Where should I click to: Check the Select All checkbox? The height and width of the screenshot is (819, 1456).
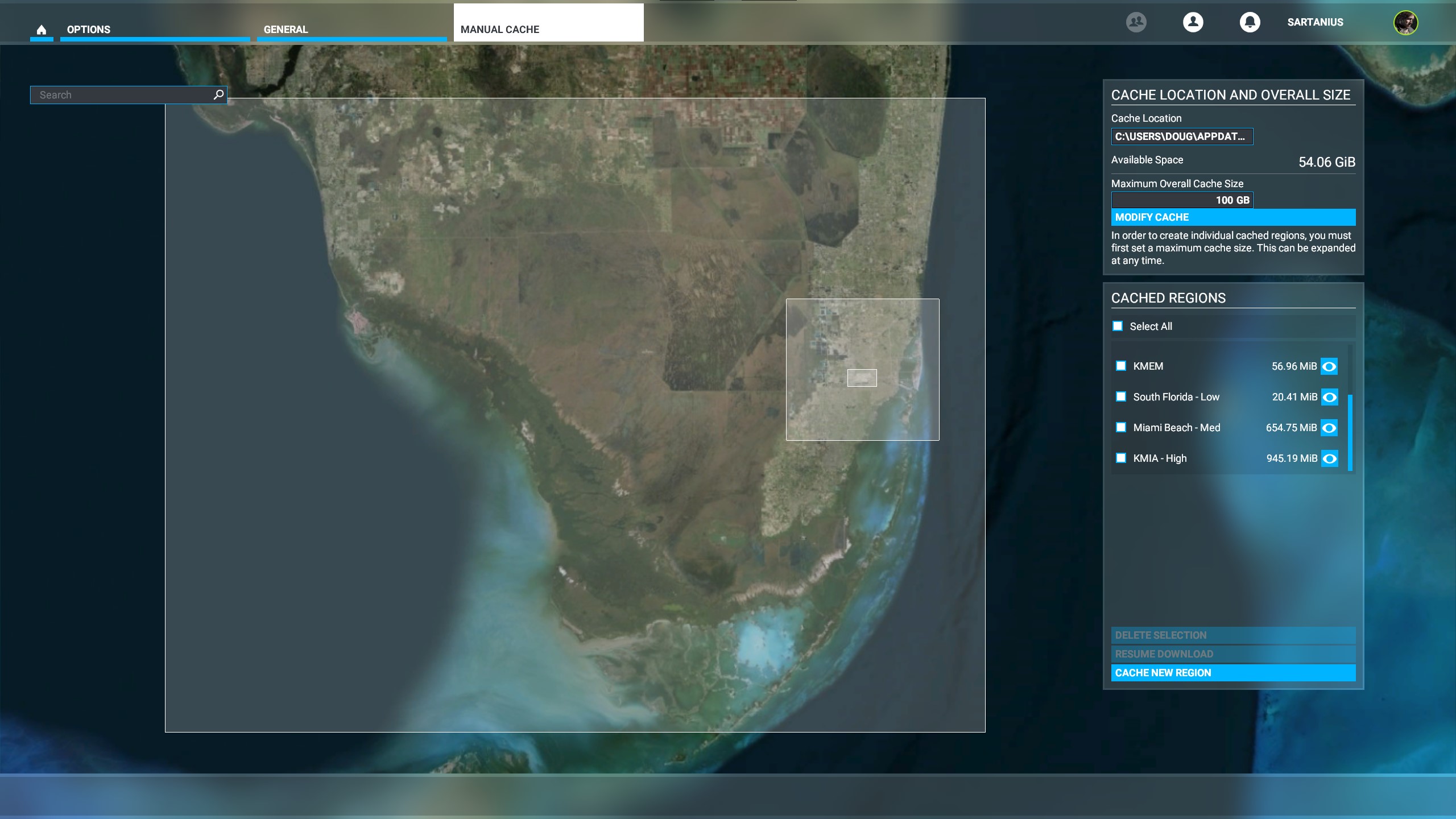coord(1118,326)
